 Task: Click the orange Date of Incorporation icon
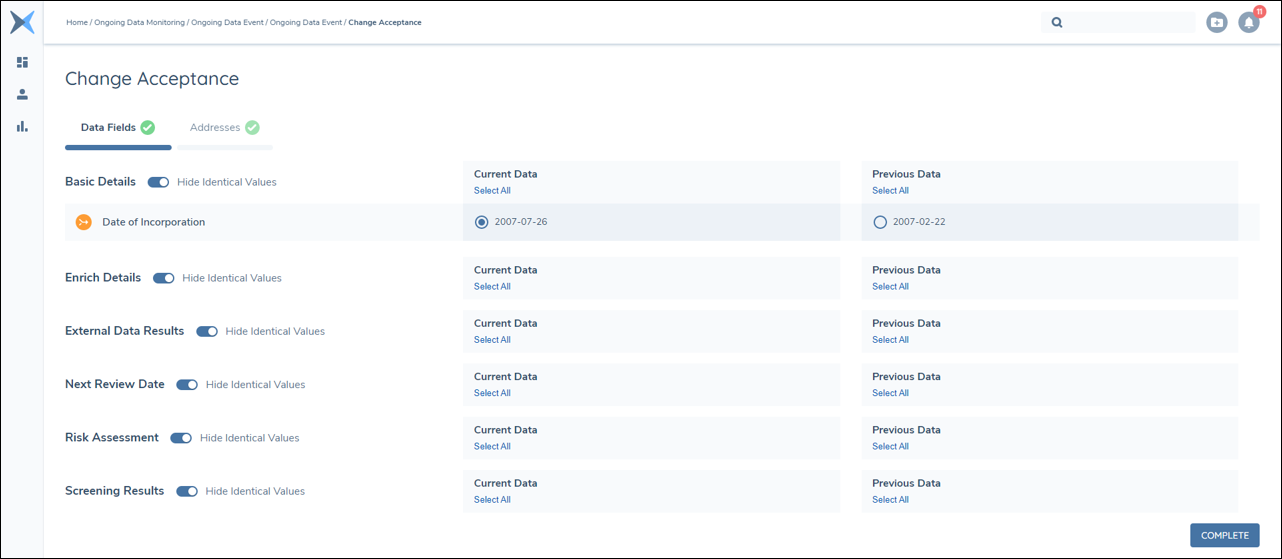coord(84,222)
